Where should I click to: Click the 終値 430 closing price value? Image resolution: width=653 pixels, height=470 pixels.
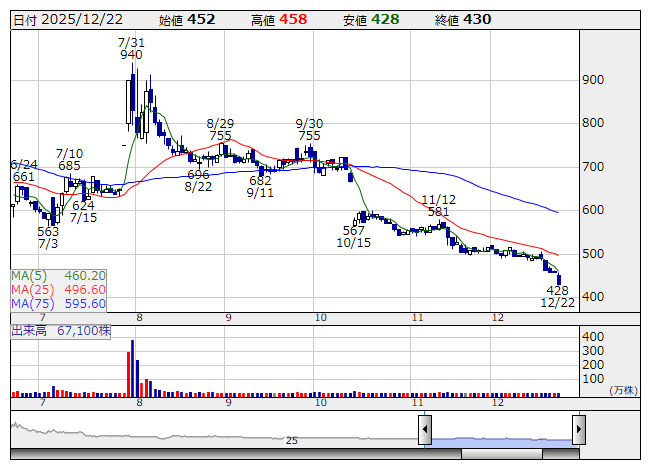coord(478,19)
